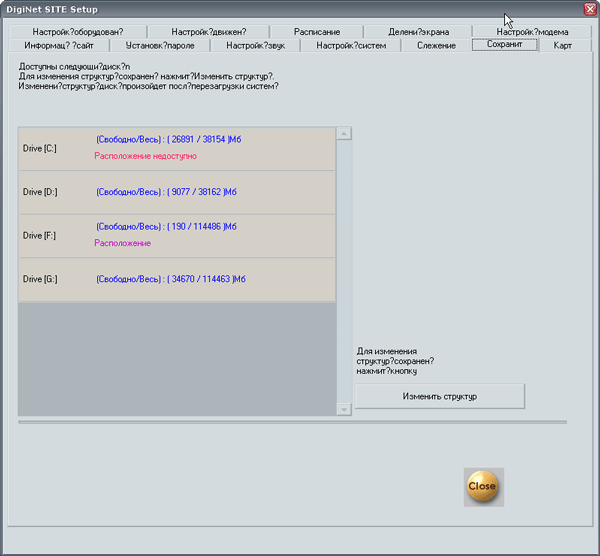Image resolution: width=600 pixels, height=556 pixels.
Task: Select the Сохранит tab
Action: click(504, 44)
